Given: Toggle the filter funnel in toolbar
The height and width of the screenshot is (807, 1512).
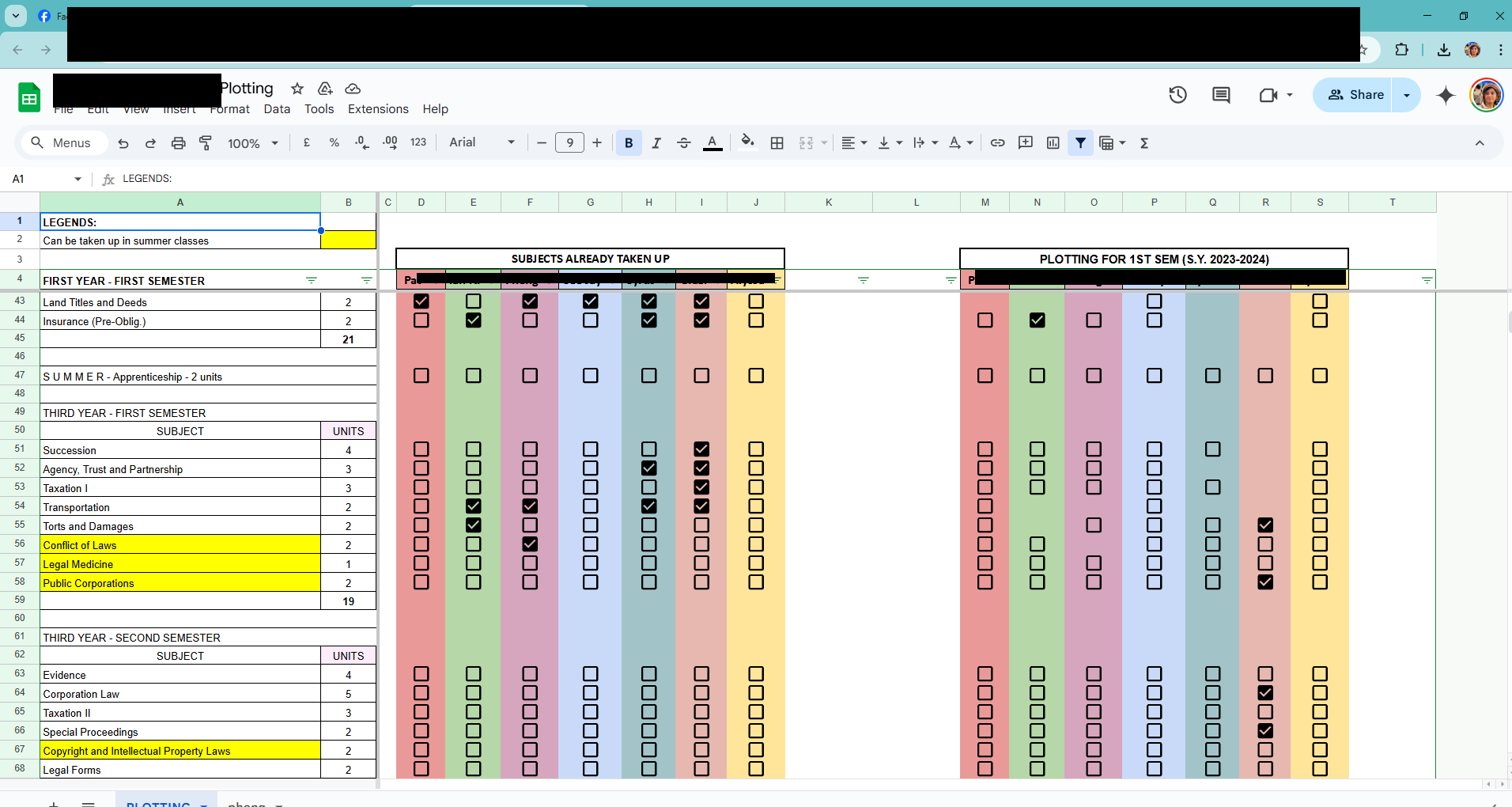Looking at the screenshot, I should [1080, 143].
